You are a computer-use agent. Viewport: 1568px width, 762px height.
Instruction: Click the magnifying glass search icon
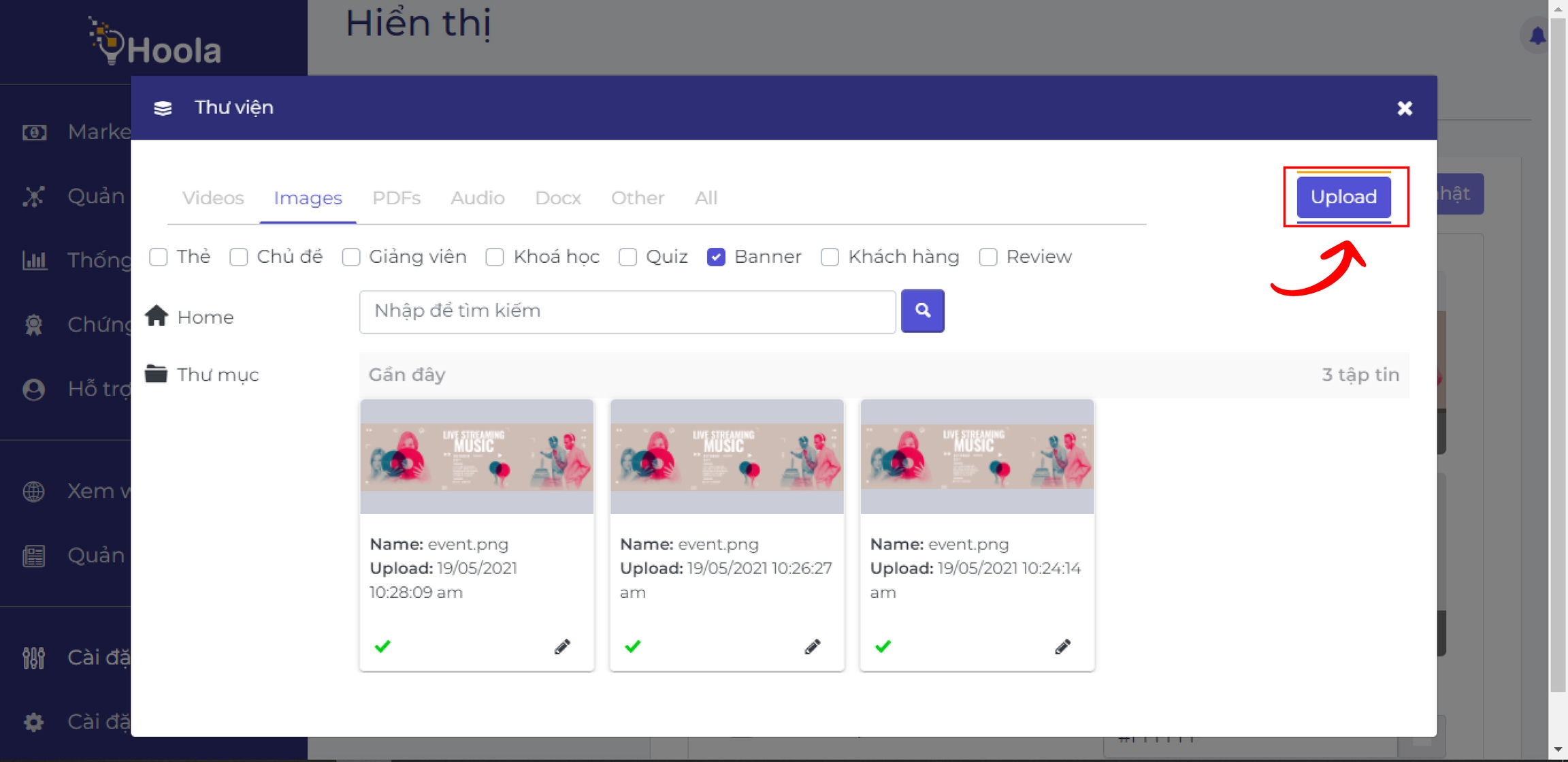(x=922, y=311)
